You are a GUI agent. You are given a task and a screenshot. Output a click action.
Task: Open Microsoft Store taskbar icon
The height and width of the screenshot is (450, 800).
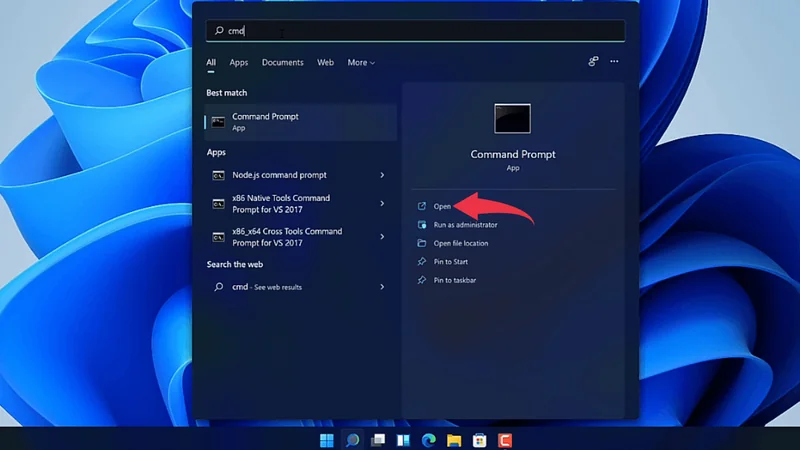click(480, 440)
